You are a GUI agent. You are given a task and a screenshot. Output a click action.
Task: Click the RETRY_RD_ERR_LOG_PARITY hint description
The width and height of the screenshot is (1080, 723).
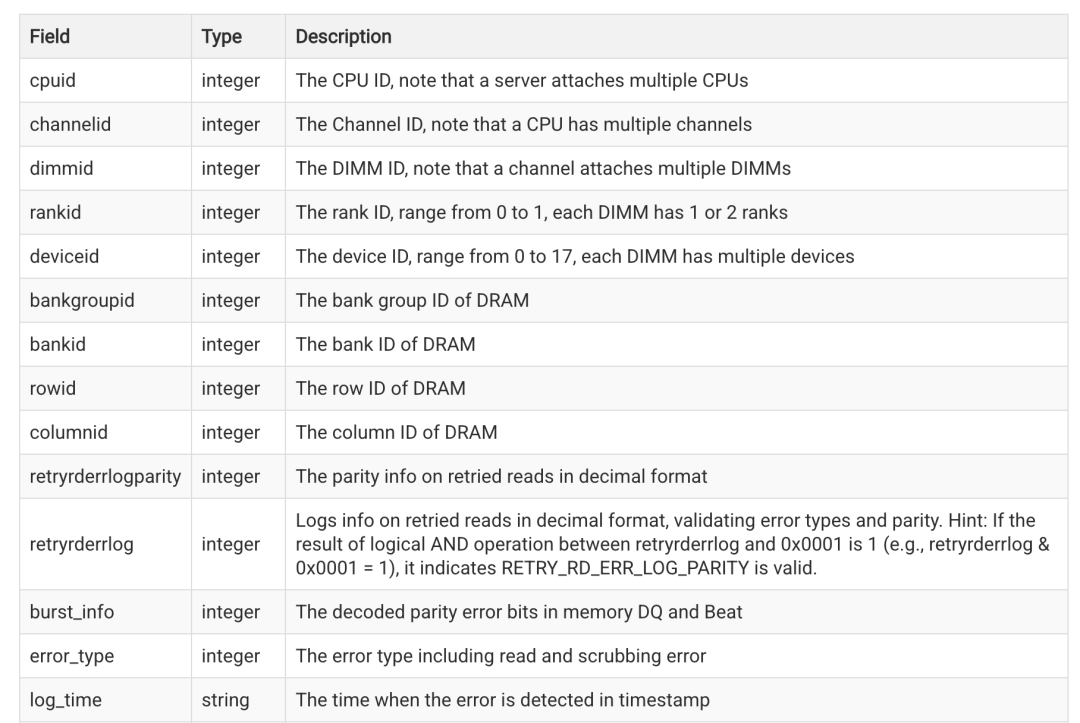click(672, 544)
